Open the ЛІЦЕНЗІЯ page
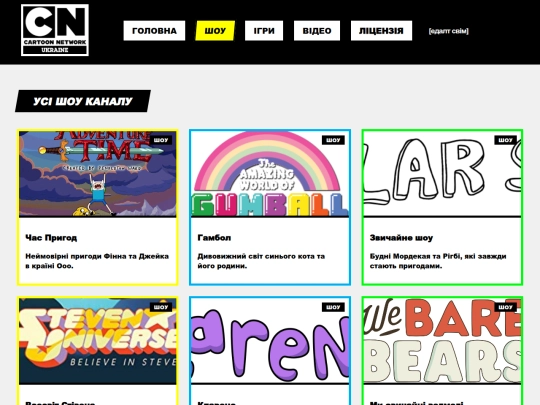 (x=381, y=31)
